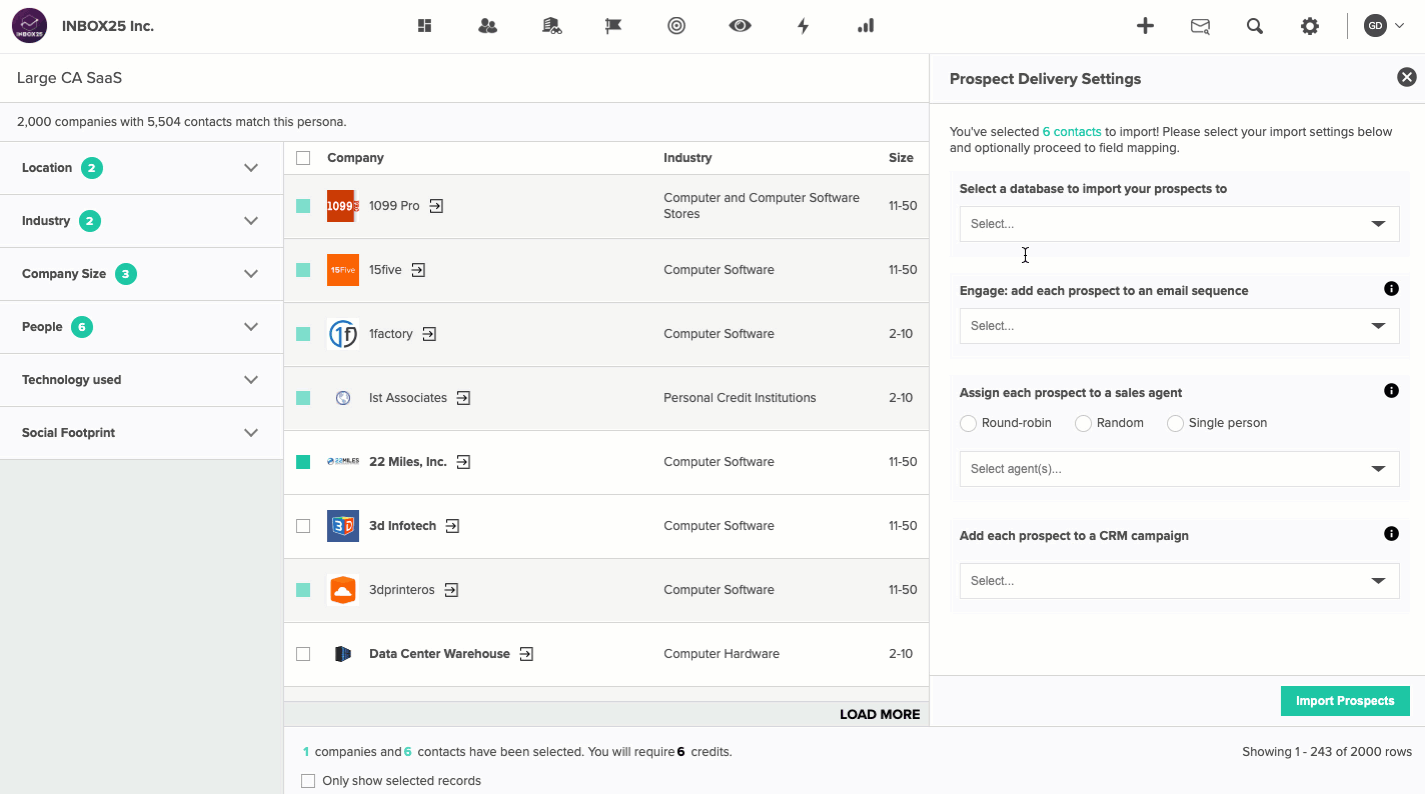Open 3d Infotech details arrow icon

(452, 526)
